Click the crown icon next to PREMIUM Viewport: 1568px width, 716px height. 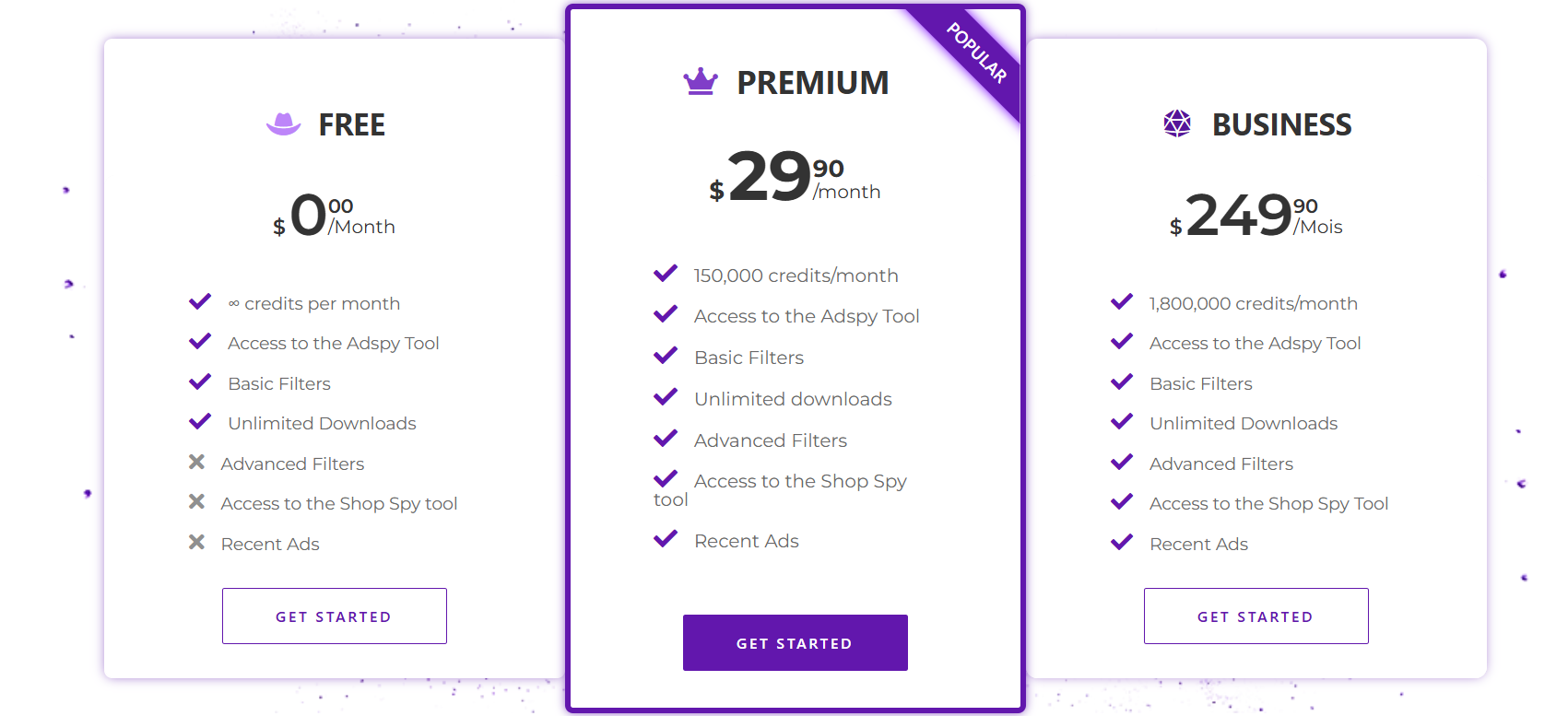701,82
